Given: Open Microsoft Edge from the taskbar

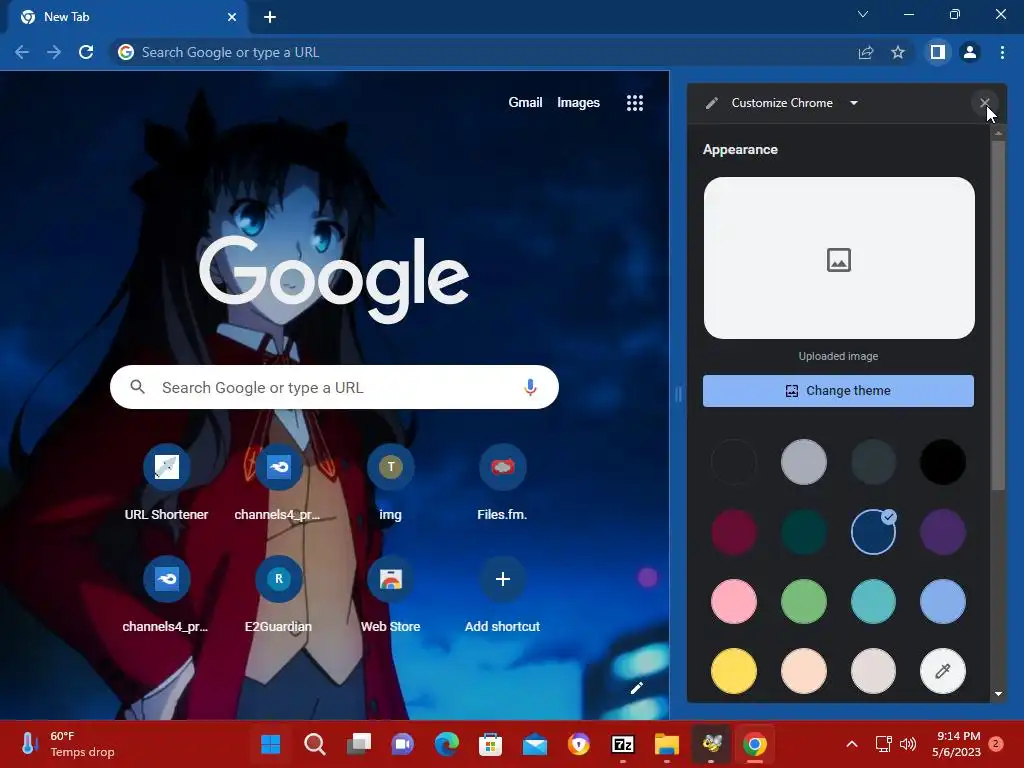Looking at the screenshot, I should (x=447, y=744).
